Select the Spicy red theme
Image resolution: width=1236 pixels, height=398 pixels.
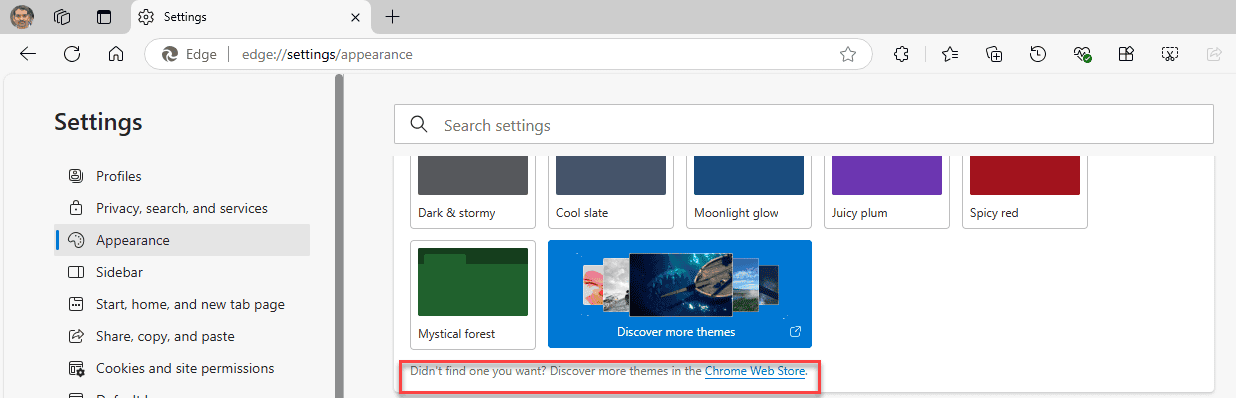pyautogui.click(x=1025, y=191)
